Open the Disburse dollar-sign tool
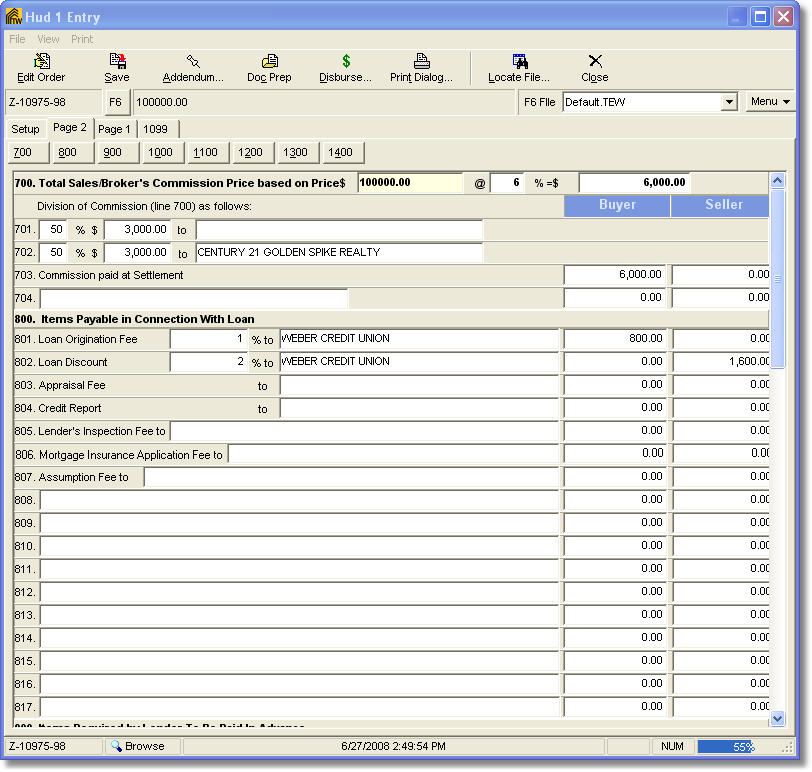This screenshot has height=772, width=812. 345,62
